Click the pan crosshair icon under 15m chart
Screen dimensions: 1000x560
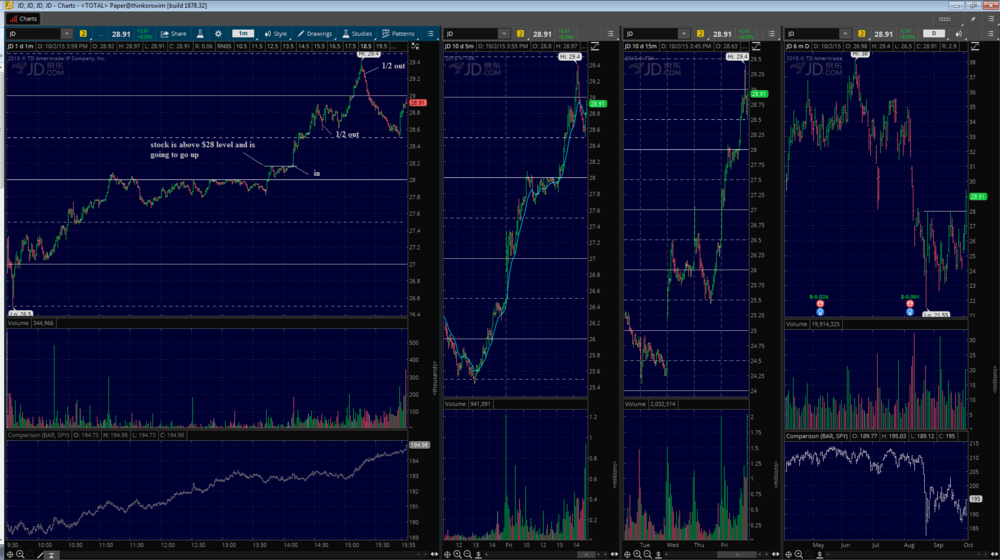pyautogui.click(x=627, y=555)
